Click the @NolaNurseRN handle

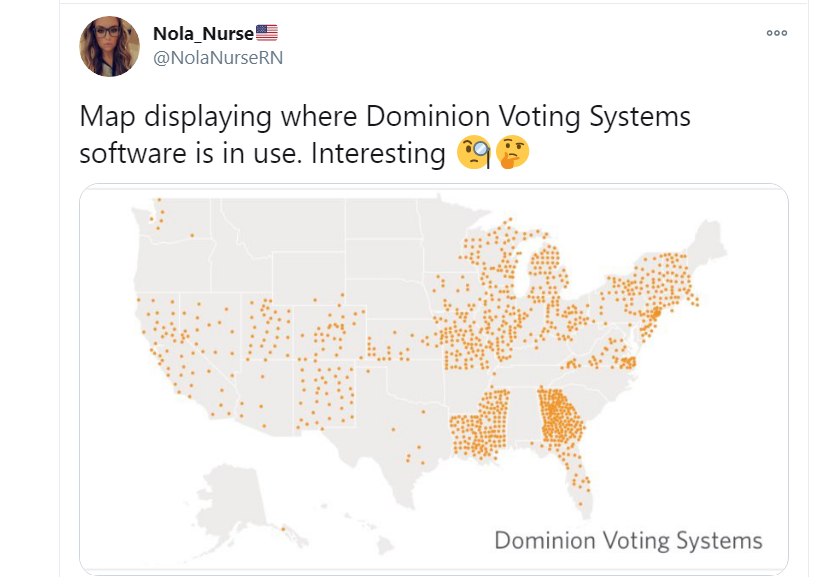tap(217, 58)
